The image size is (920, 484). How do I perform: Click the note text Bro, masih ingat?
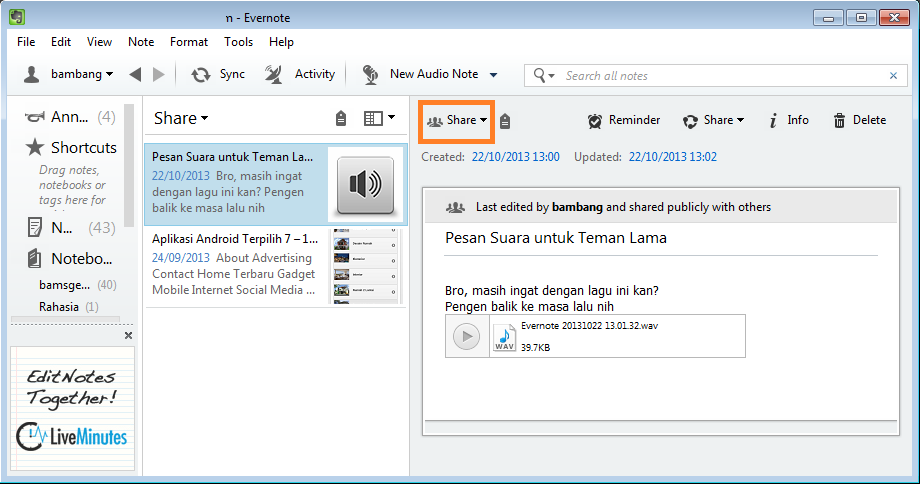552,290
